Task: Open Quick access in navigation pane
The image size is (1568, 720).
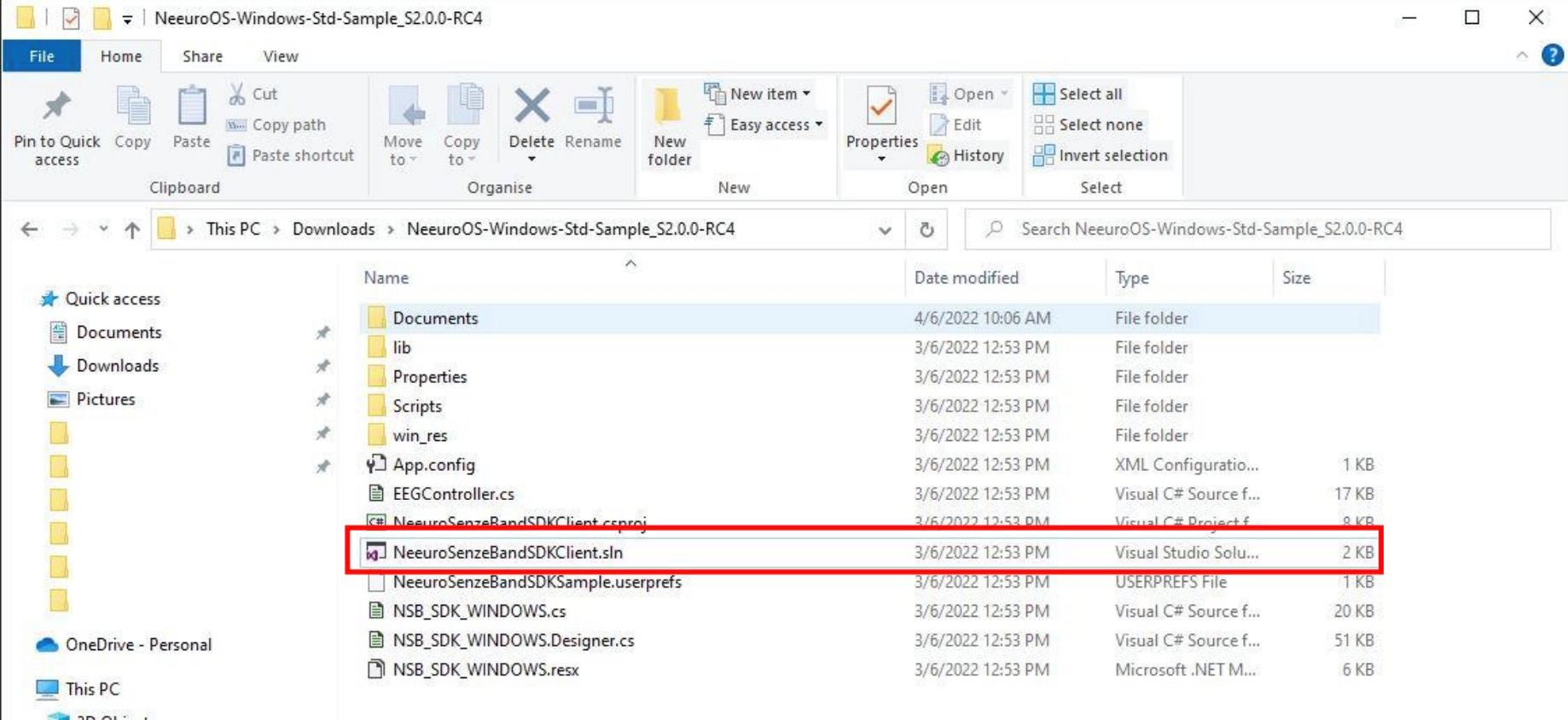Action: click(113, 299)
